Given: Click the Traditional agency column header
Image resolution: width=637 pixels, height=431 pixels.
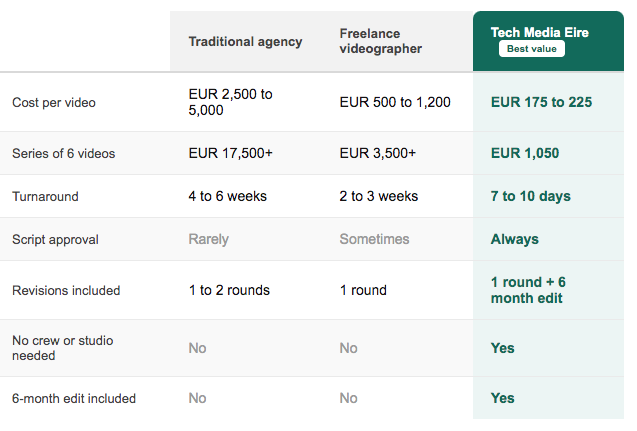Looking at the screenshot, I should tap(245, 41).
